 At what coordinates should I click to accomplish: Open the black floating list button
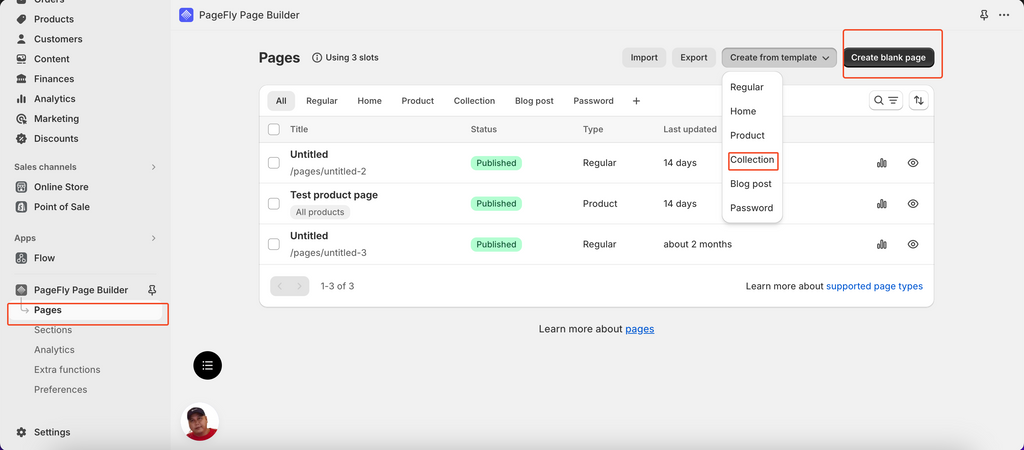(208, 365)
